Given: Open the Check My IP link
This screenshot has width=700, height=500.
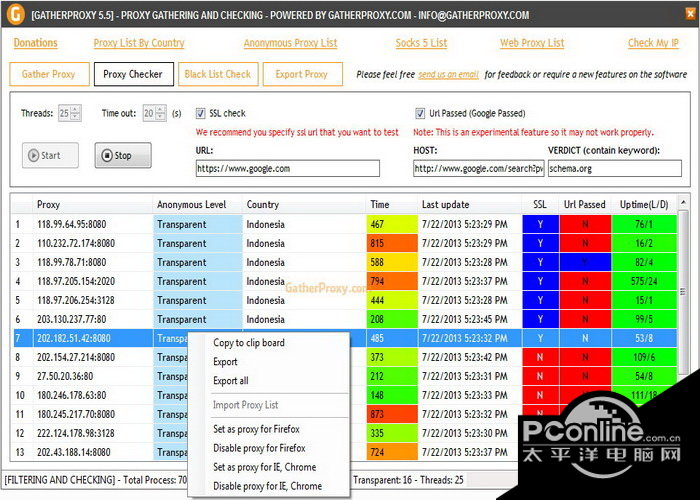Looking at the screenshot, I should coord(653,43).
